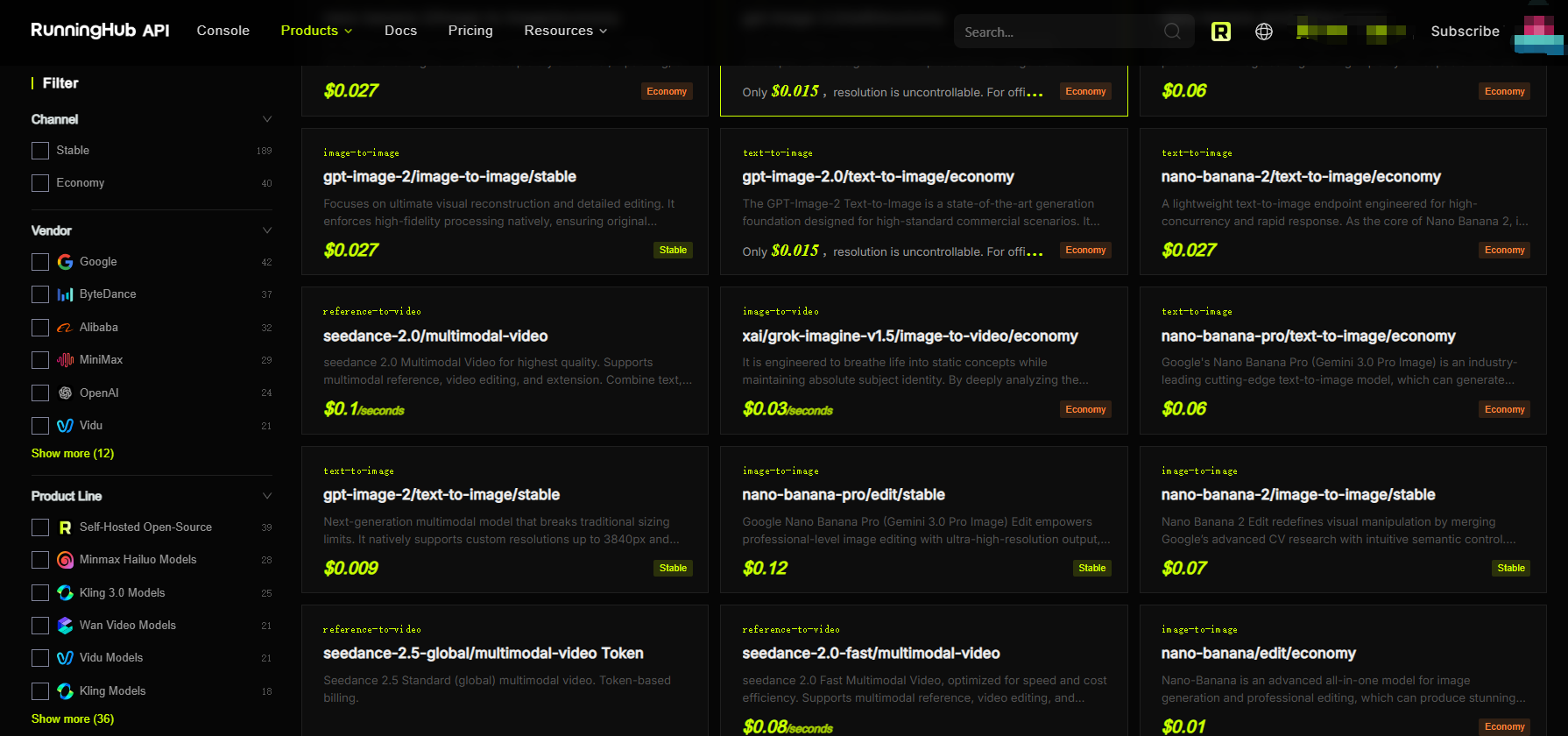The width and height of the screenshot is (1568, 736).
Task: Click the search magnifier icon
Action: pos(1172,32)
